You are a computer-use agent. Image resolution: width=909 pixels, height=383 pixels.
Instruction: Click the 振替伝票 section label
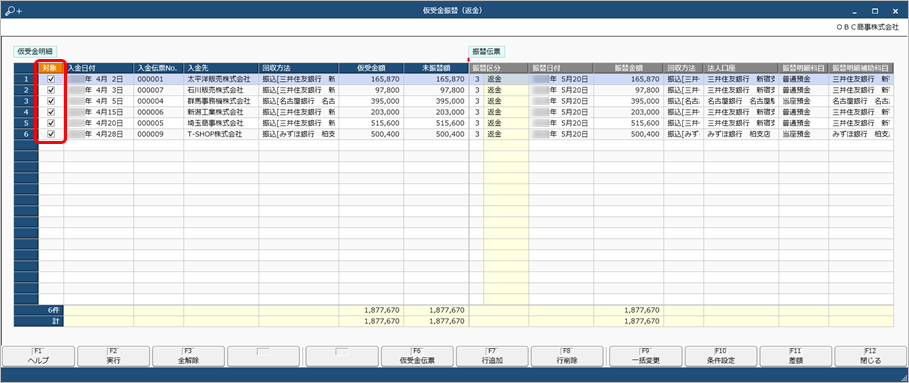click(x=486, y=51)
